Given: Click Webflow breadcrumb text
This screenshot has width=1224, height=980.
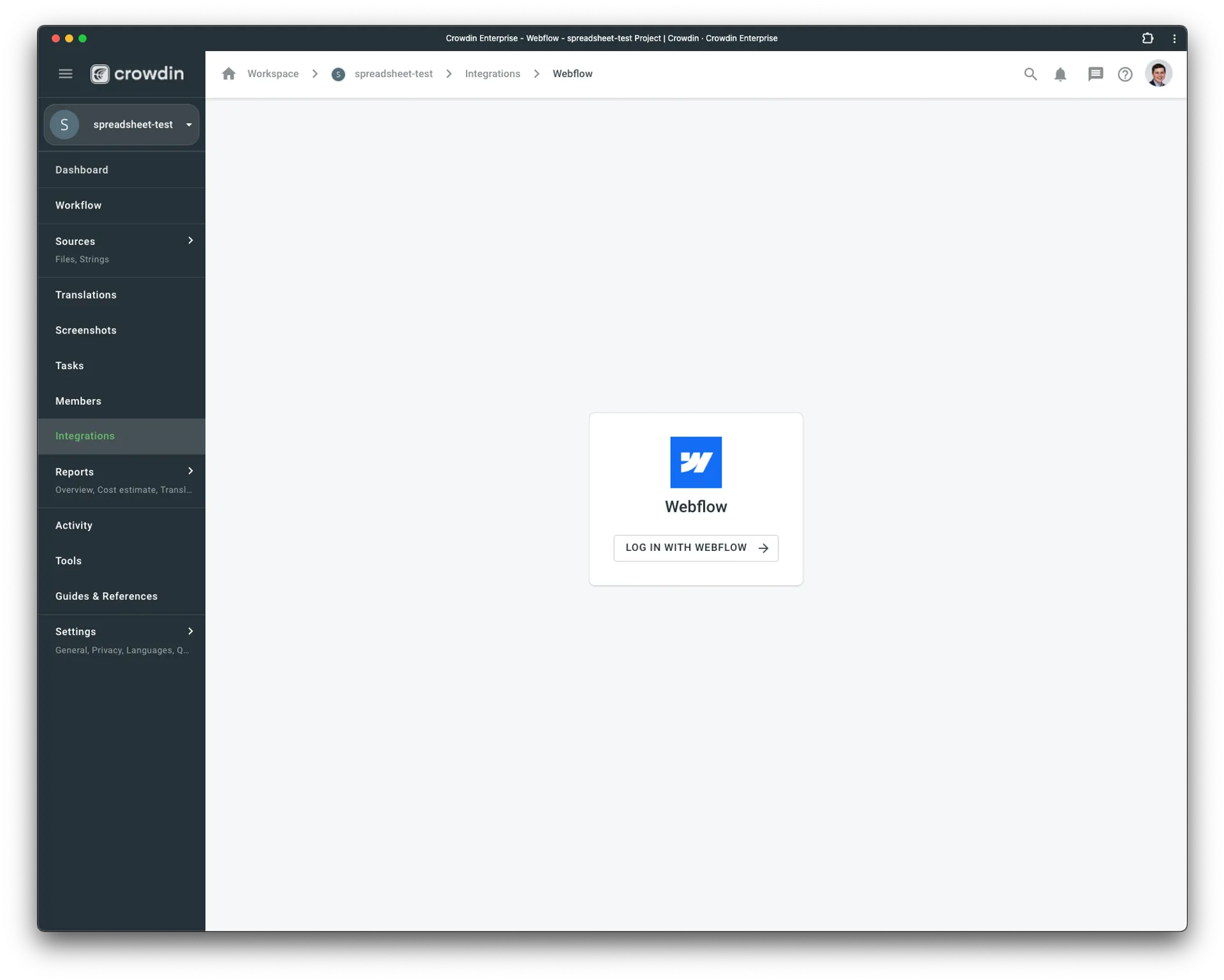Looking at the screenshot, I should 572,74.
